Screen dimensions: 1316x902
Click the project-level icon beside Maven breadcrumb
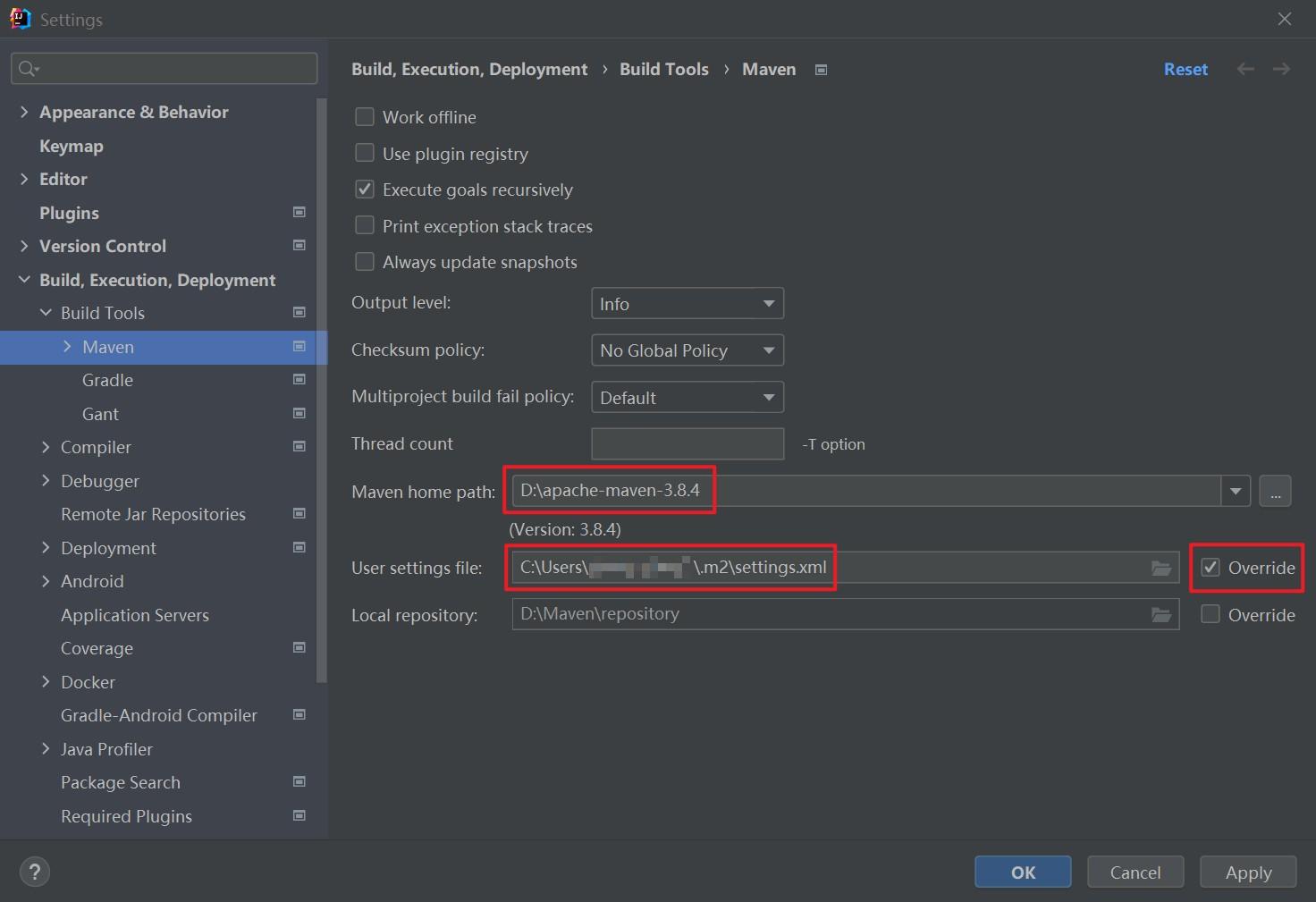pos(821,70)
